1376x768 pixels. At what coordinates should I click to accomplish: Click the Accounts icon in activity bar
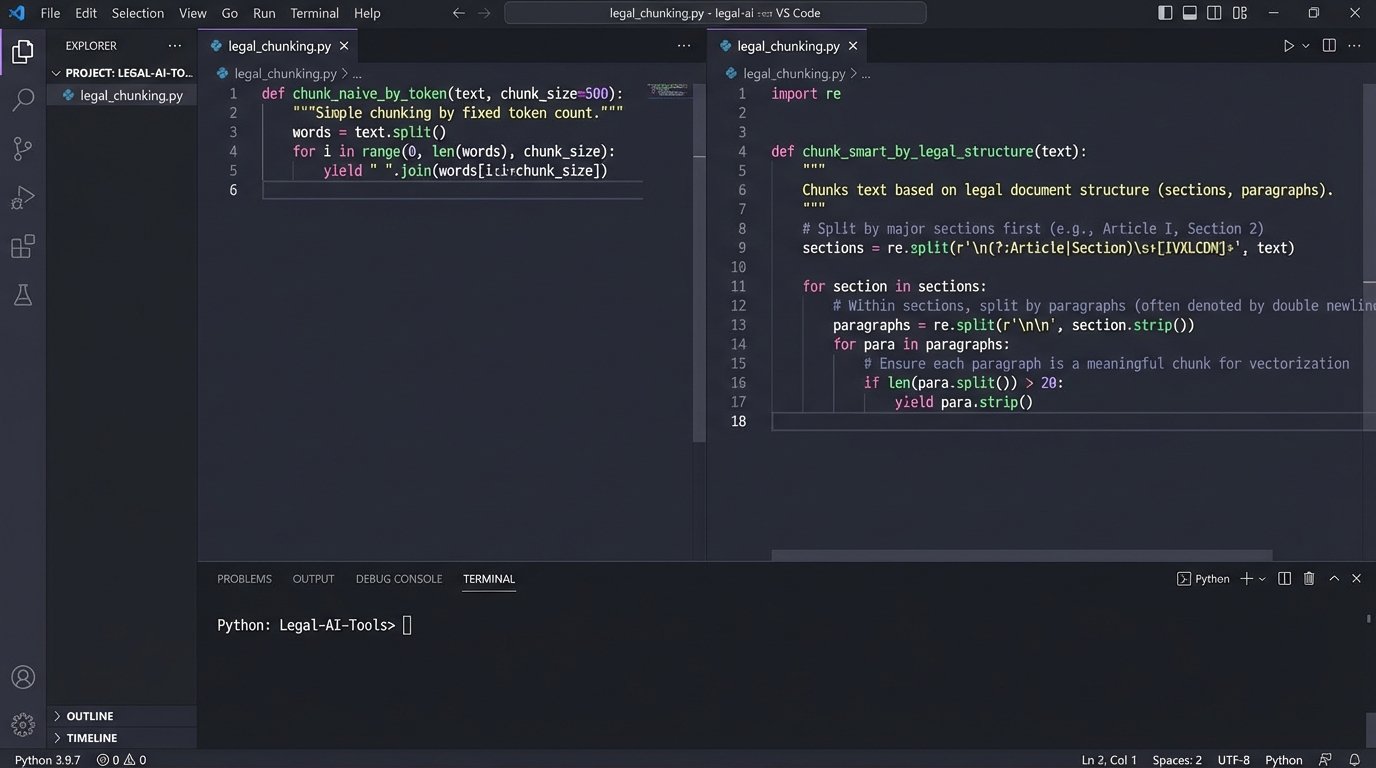(x=22, y=677)
